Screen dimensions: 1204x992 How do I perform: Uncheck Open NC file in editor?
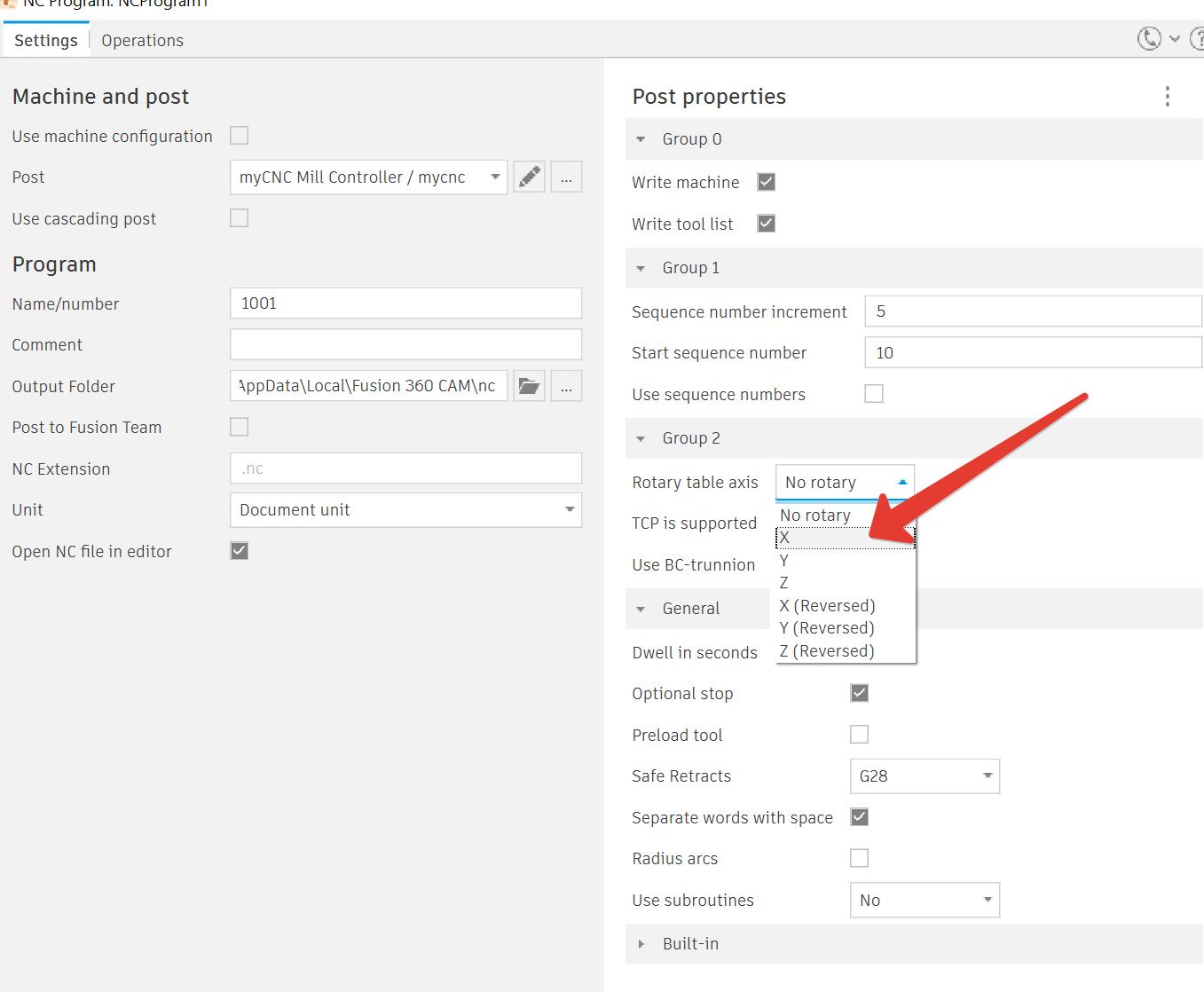240,551
